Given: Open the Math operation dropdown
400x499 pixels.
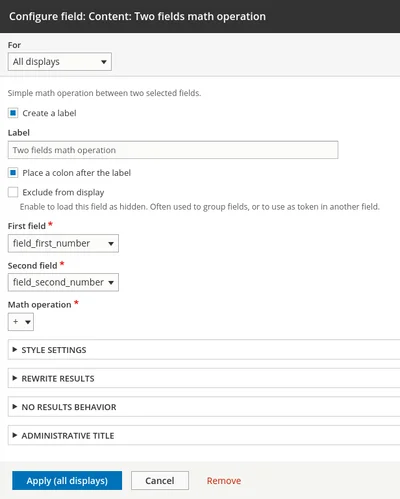Looking at the screenshot, I should point(21,322).
